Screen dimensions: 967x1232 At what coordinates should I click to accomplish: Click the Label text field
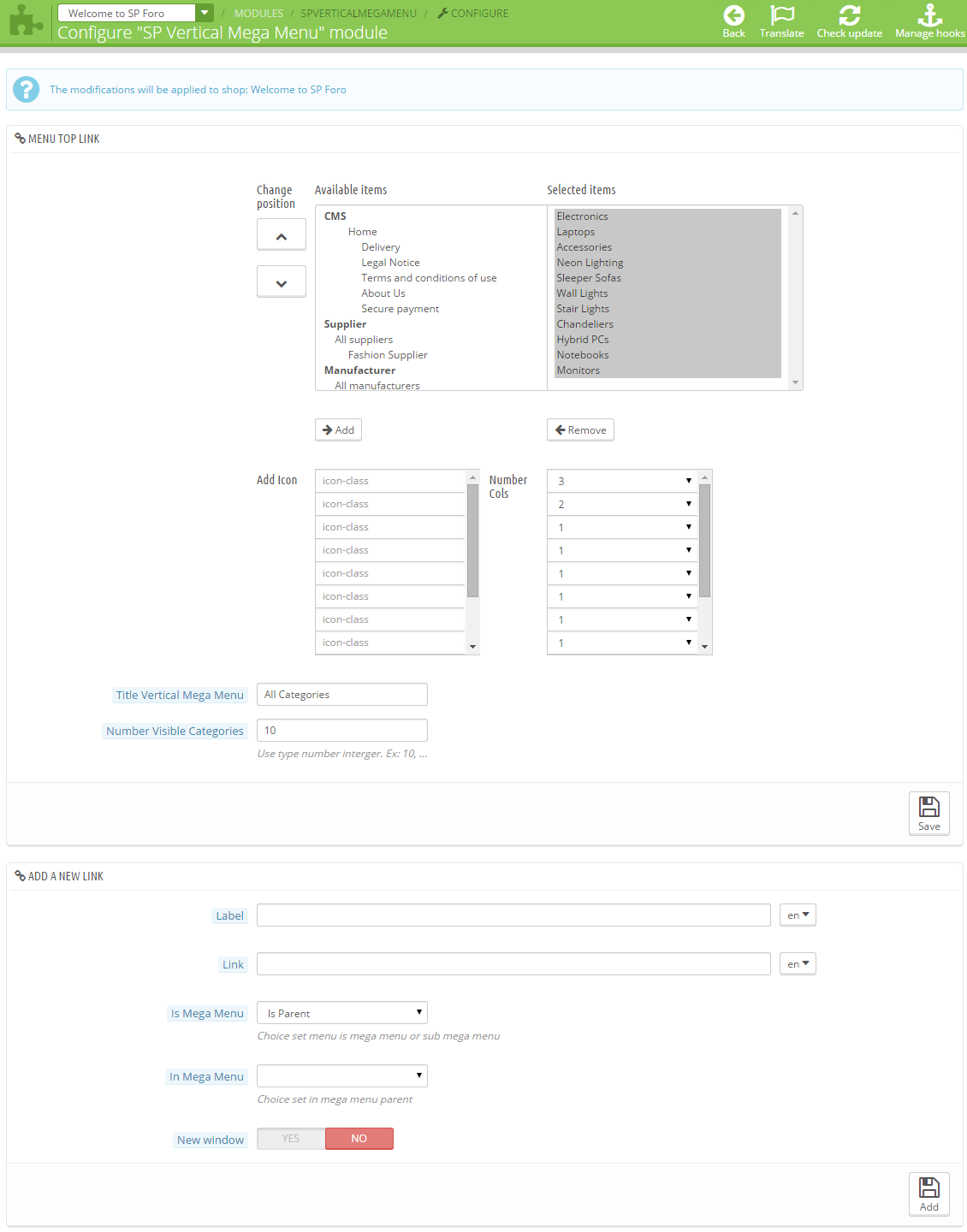(513, 915)
